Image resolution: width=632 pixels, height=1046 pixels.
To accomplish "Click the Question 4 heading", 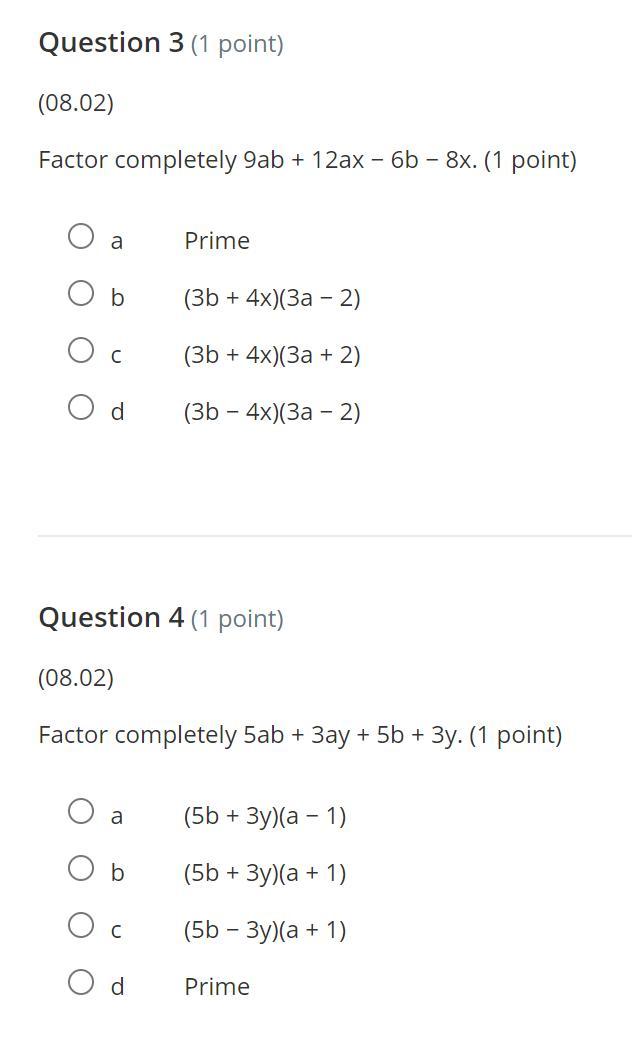I will coord(111,618).
